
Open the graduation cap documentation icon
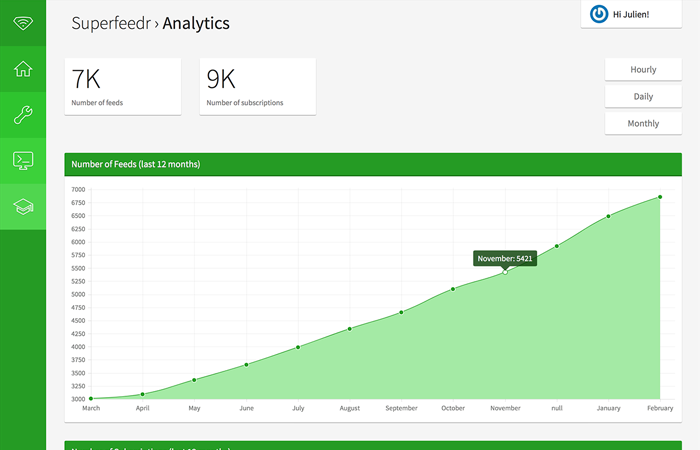point(23,206)
